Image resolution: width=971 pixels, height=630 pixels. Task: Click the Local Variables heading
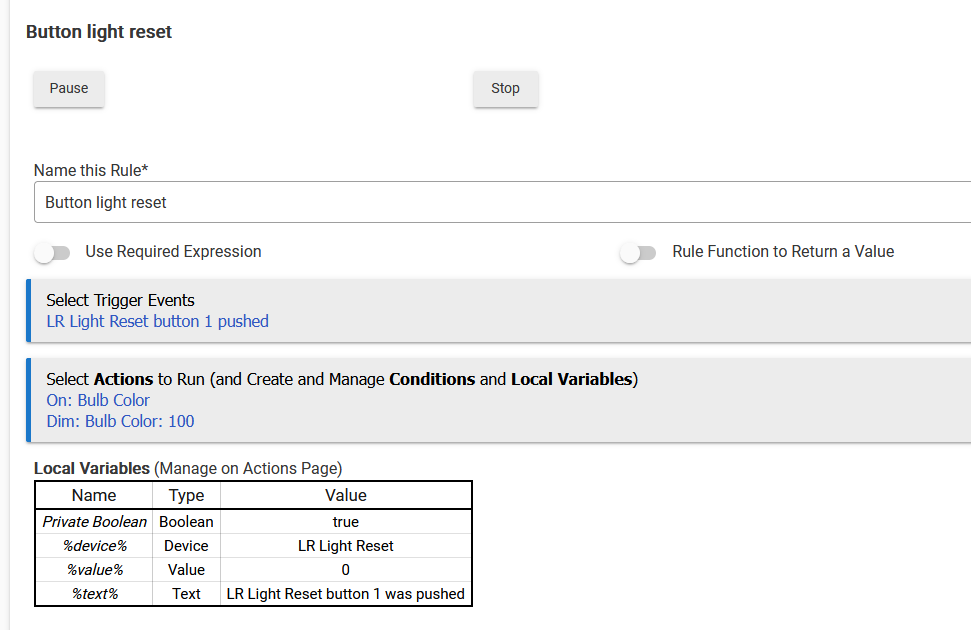click(x=92, y=468)
